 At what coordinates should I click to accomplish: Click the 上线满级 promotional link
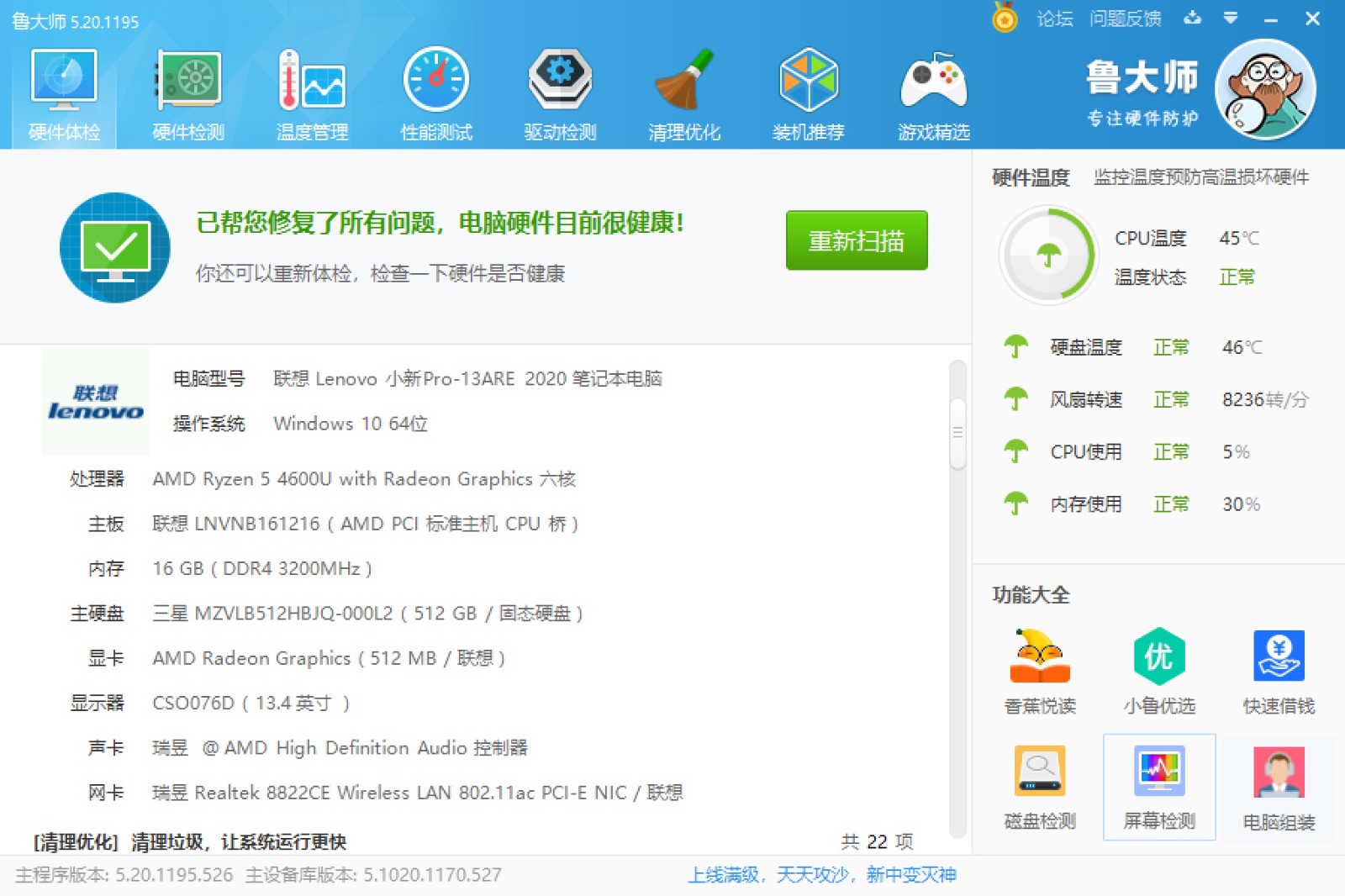(822, 875)
